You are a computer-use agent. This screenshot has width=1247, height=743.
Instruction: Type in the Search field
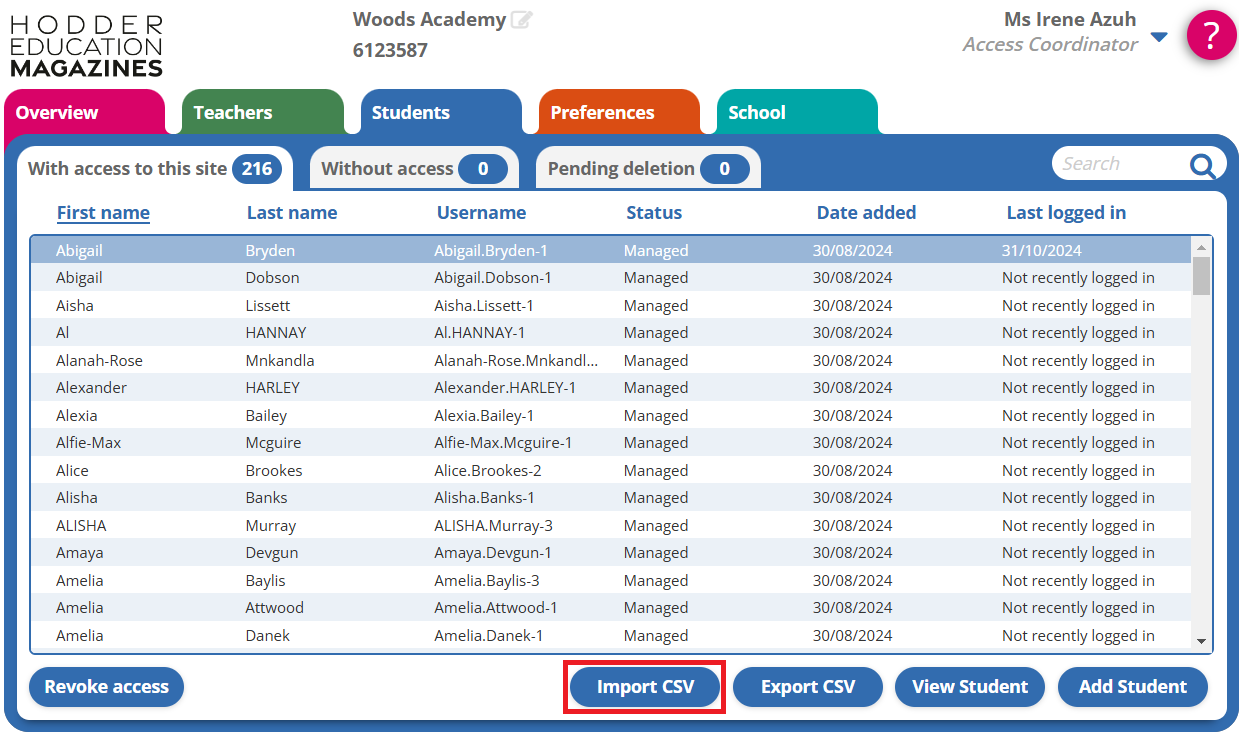[x=1115, y=164]
